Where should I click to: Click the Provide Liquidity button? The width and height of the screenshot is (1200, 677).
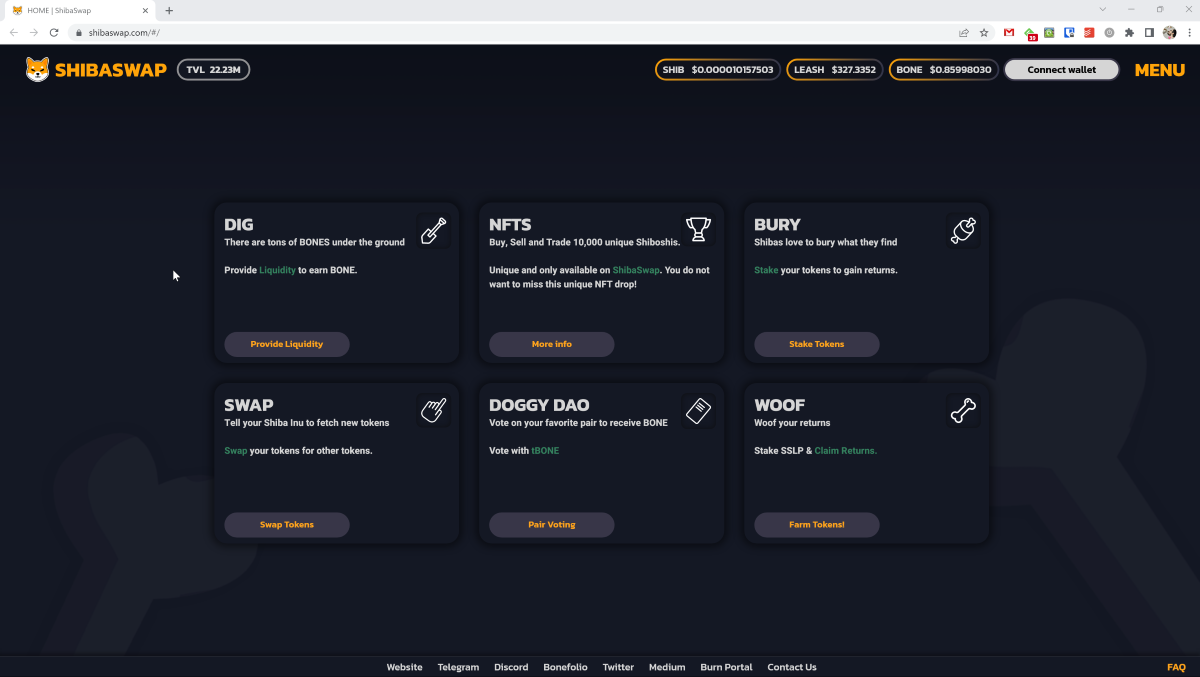(287, 344)
